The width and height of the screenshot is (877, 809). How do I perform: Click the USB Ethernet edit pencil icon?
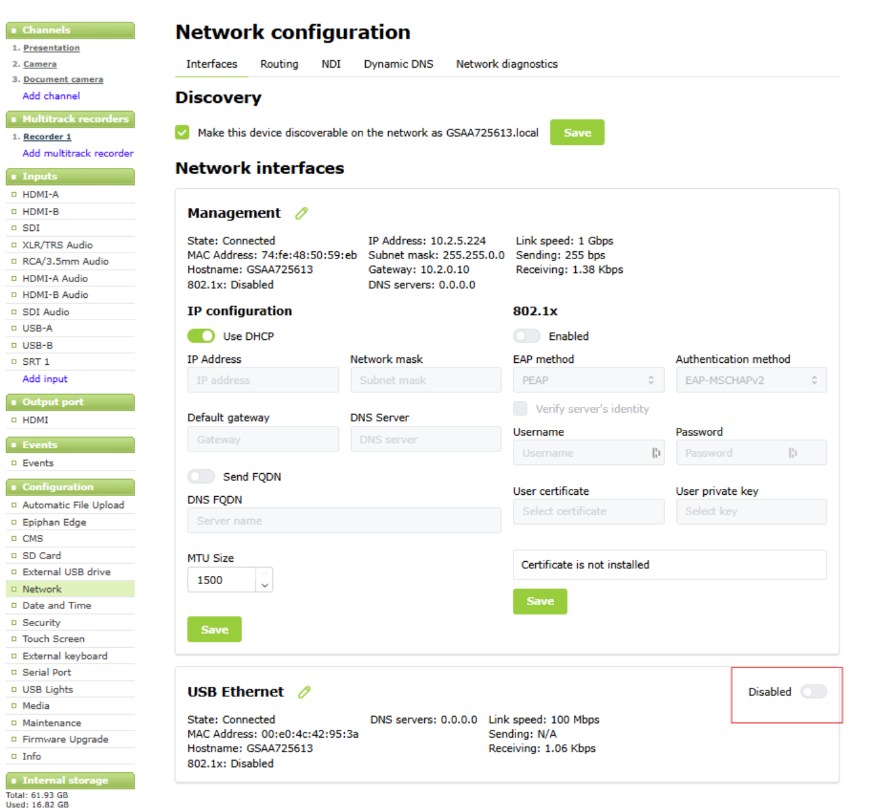(x=304, y=692)
